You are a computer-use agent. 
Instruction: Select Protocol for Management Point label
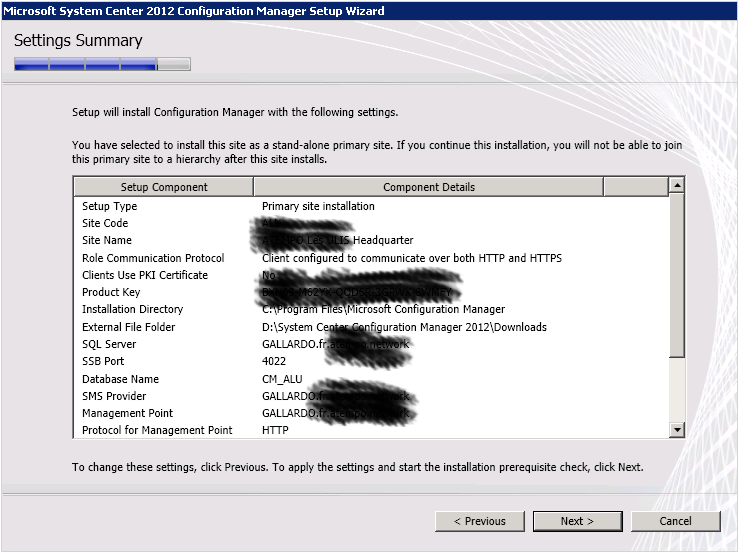pyautogui.click(x=157, y=430)
